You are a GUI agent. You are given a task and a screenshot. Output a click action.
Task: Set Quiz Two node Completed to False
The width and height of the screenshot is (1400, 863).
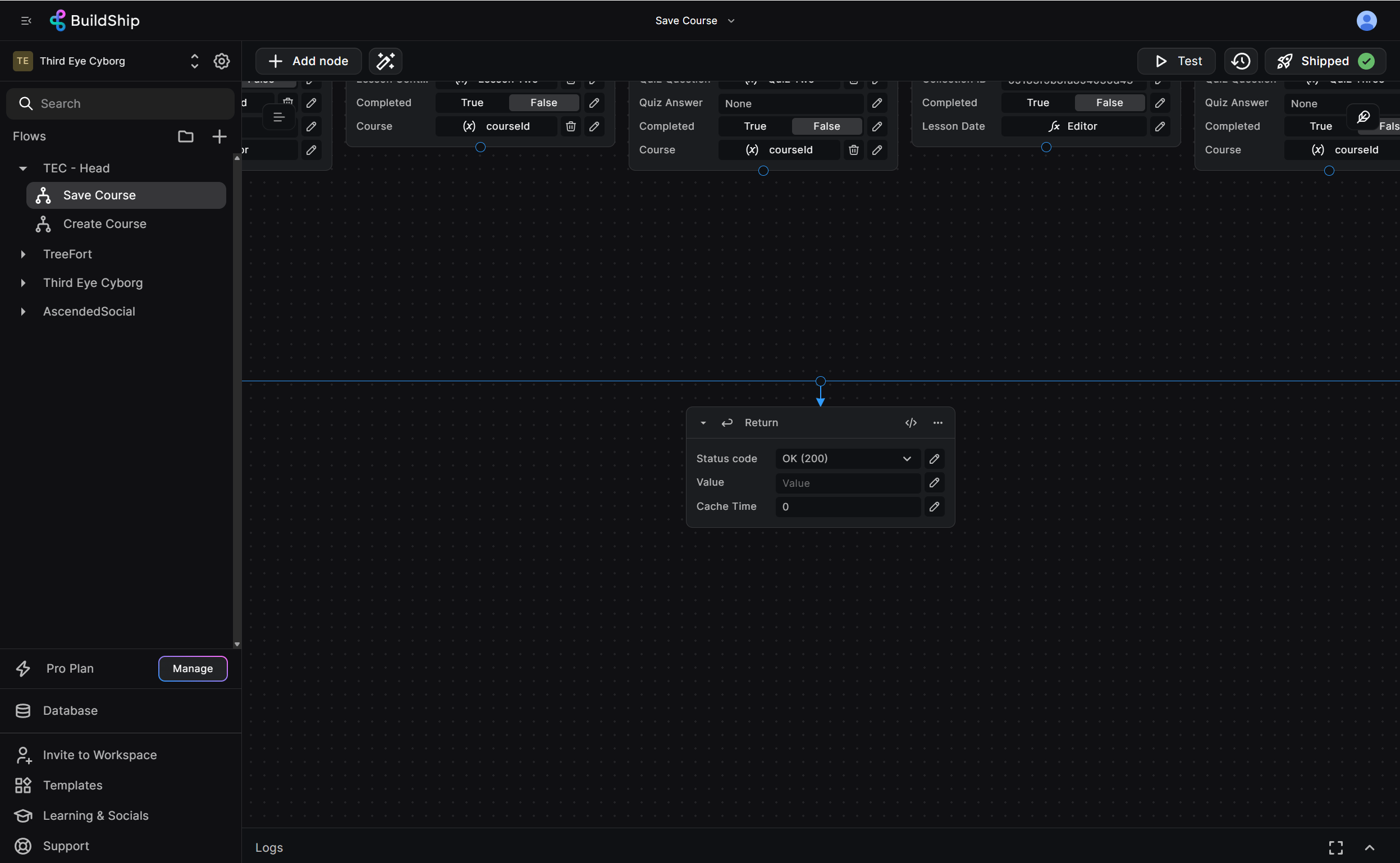(x=827, y=126)
